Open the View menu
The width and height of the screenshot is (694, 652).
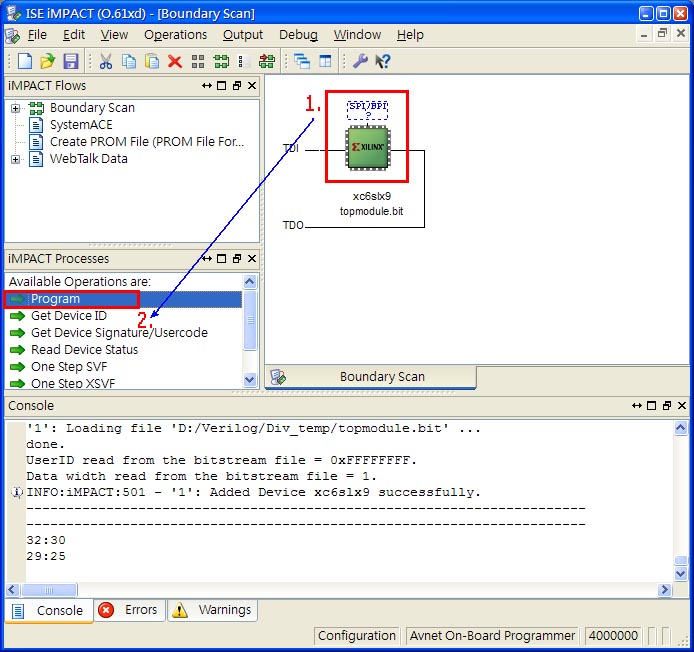[x=114, y=35]
